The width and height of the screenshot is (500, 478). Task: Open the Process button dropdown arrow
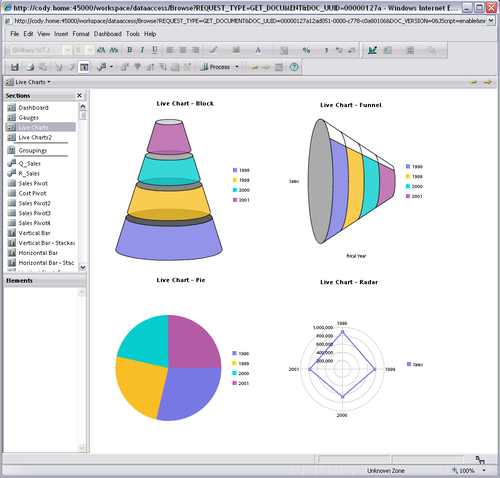pos(237,67)
